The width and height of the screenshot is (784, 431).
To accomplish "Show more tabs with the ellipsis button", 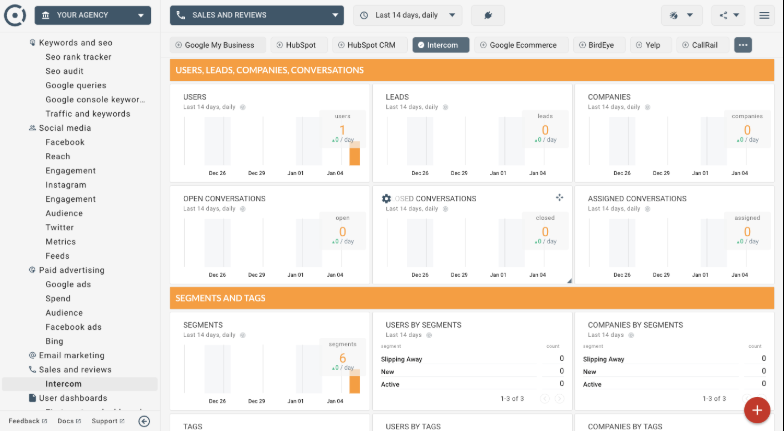I will click(743, 45).
